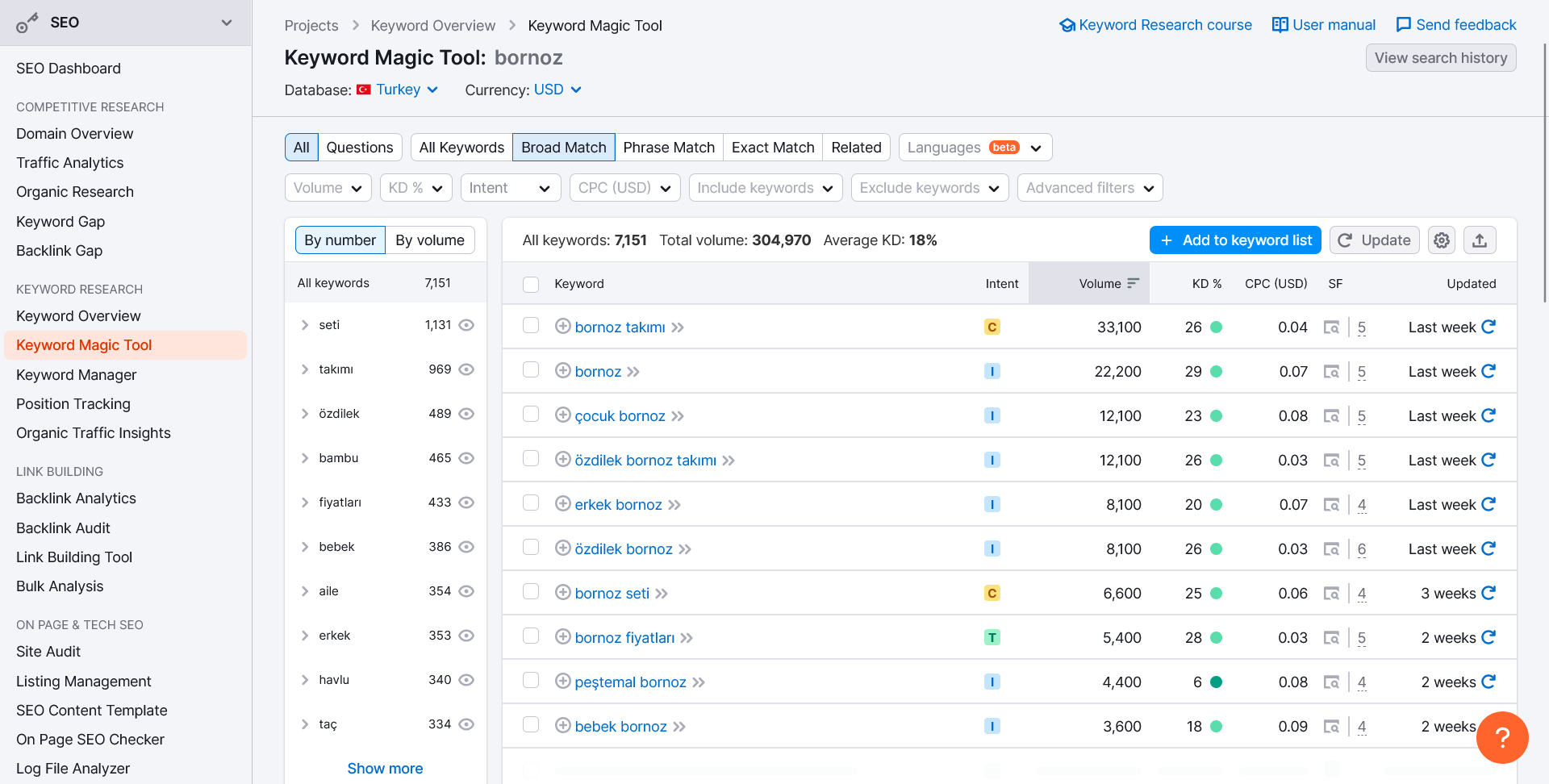1549x784 pixels.
Task: Select all keywords with header checkbox
Action: (x=531, y=284)
